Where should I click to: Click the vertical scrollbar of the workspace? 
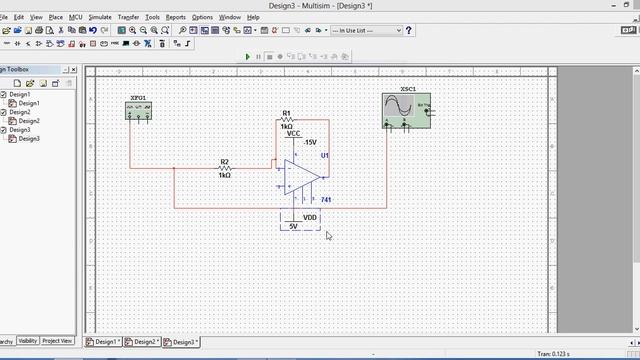click(636, 200)
